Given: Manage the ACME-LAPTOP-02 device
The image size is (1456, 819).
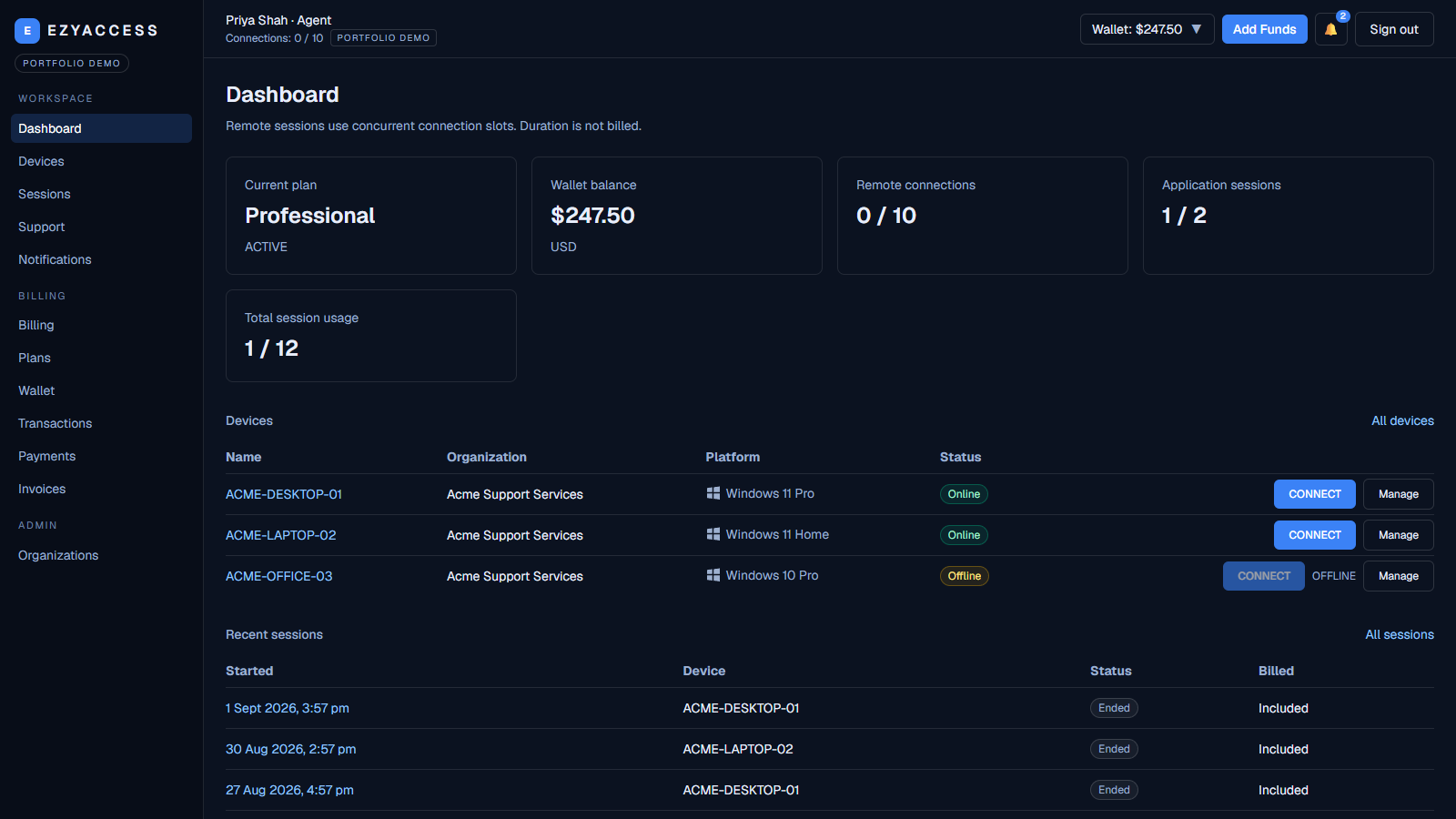Looking at the screenshot, I should pyautogui.click(x=1398, y=535).
